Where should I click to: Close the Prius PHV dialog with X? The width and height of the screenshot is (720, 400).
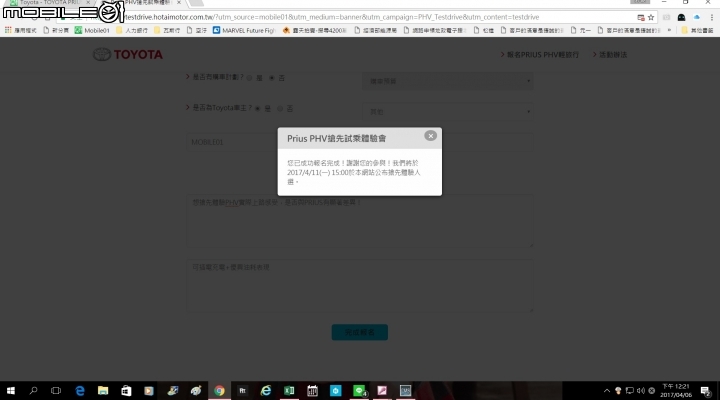430,135
